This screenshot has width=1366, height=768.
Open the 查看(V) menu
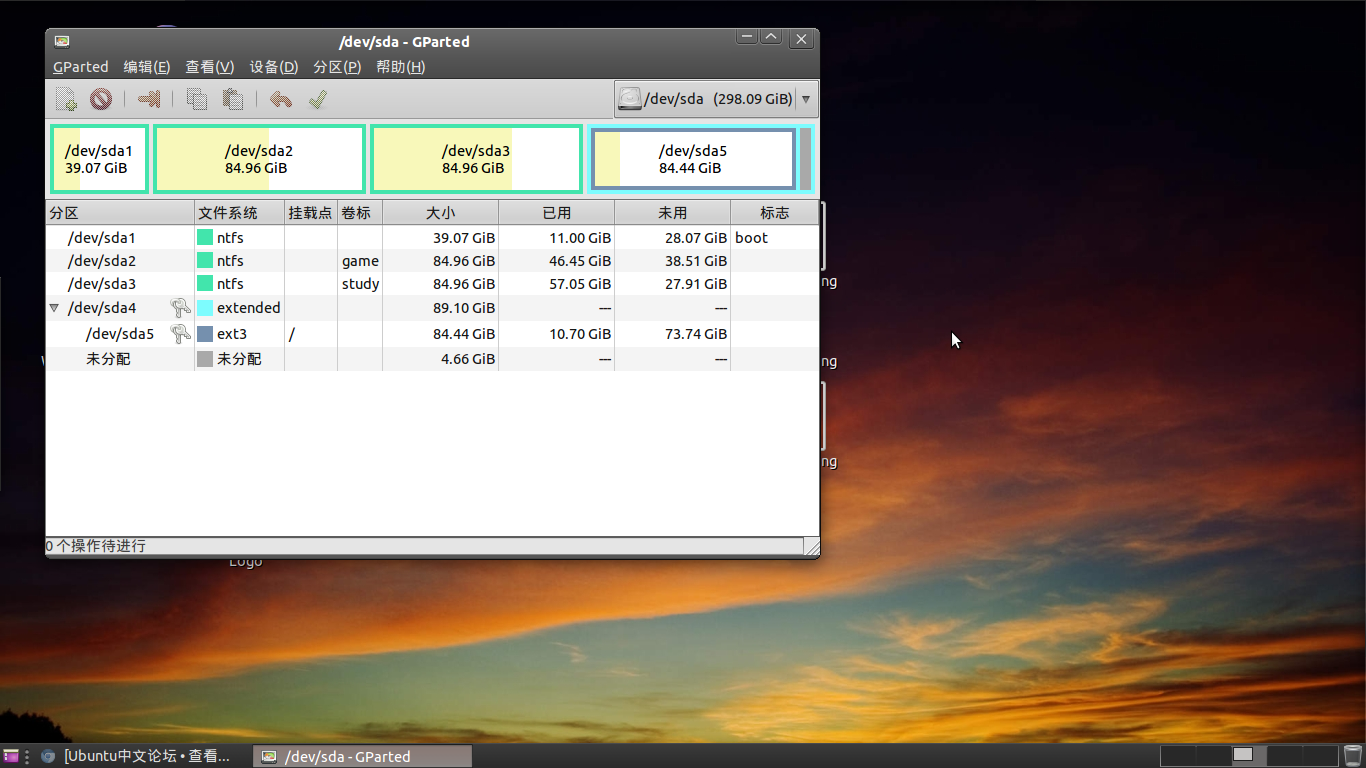(x=210, y=67)
